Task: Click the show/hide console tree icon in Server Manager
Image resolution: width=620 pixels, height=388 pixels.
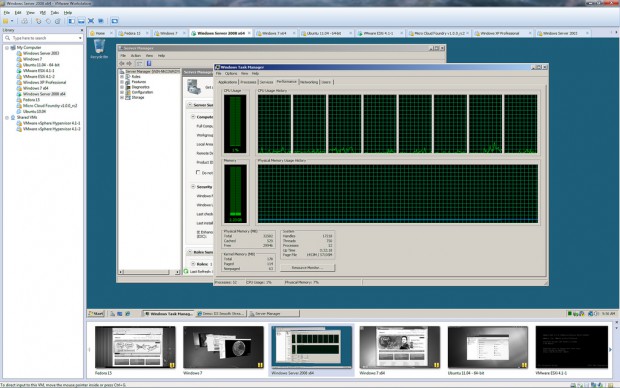Action: coord(140,63)
